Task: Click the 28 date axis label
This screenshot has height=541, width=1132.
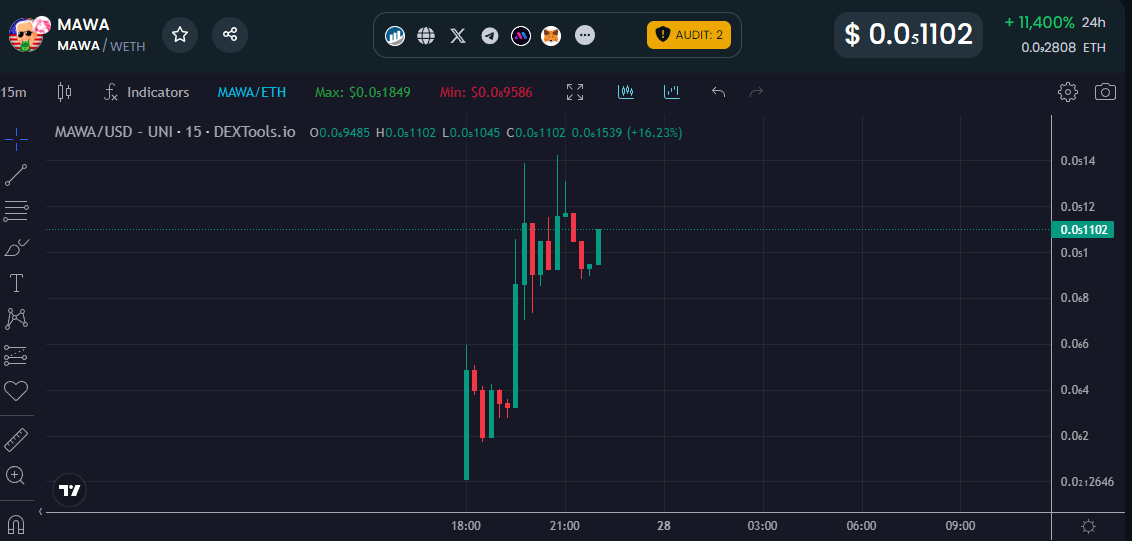Action: [663, 525]
